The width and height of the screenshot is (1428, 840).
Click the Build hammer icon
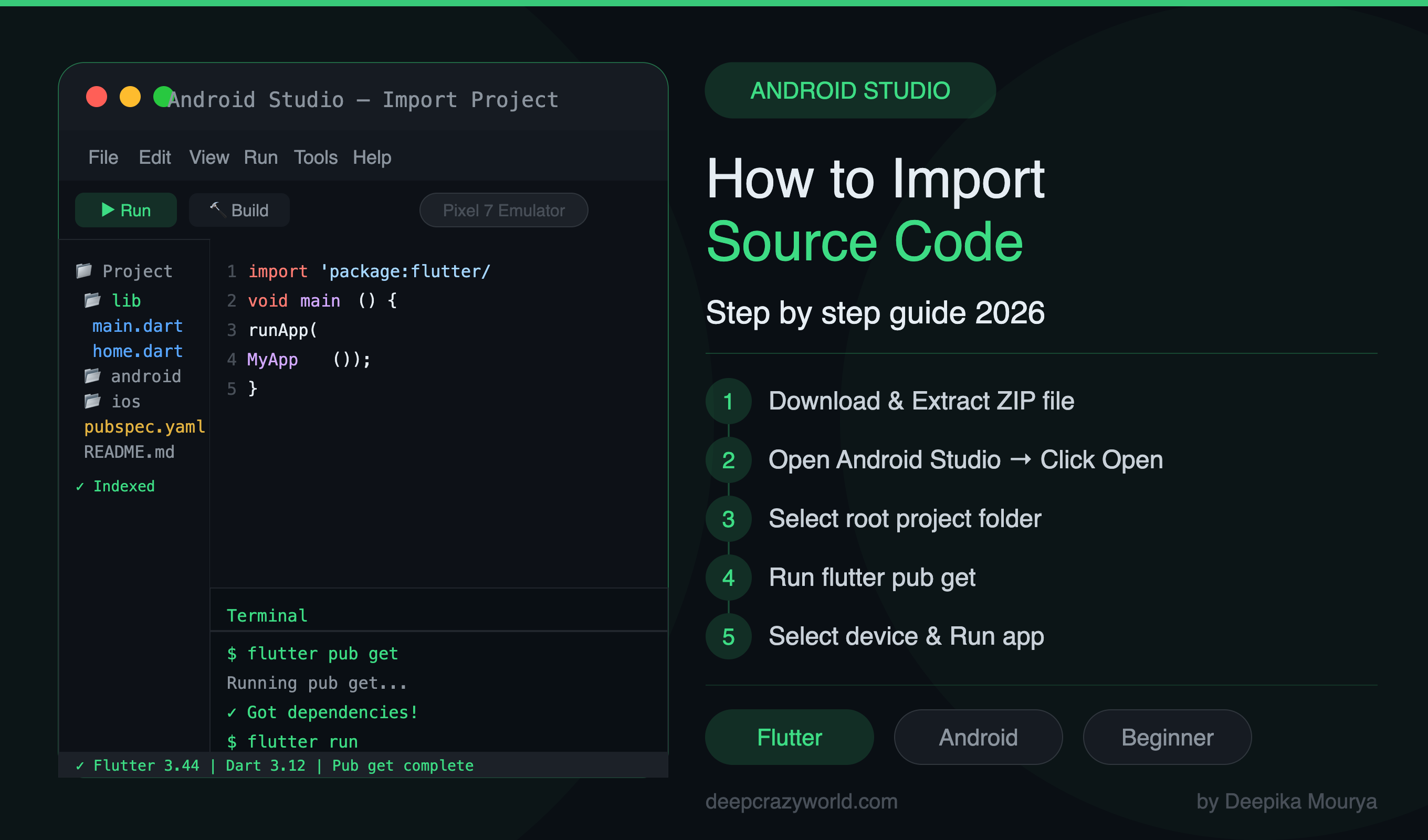coord(217,209)
